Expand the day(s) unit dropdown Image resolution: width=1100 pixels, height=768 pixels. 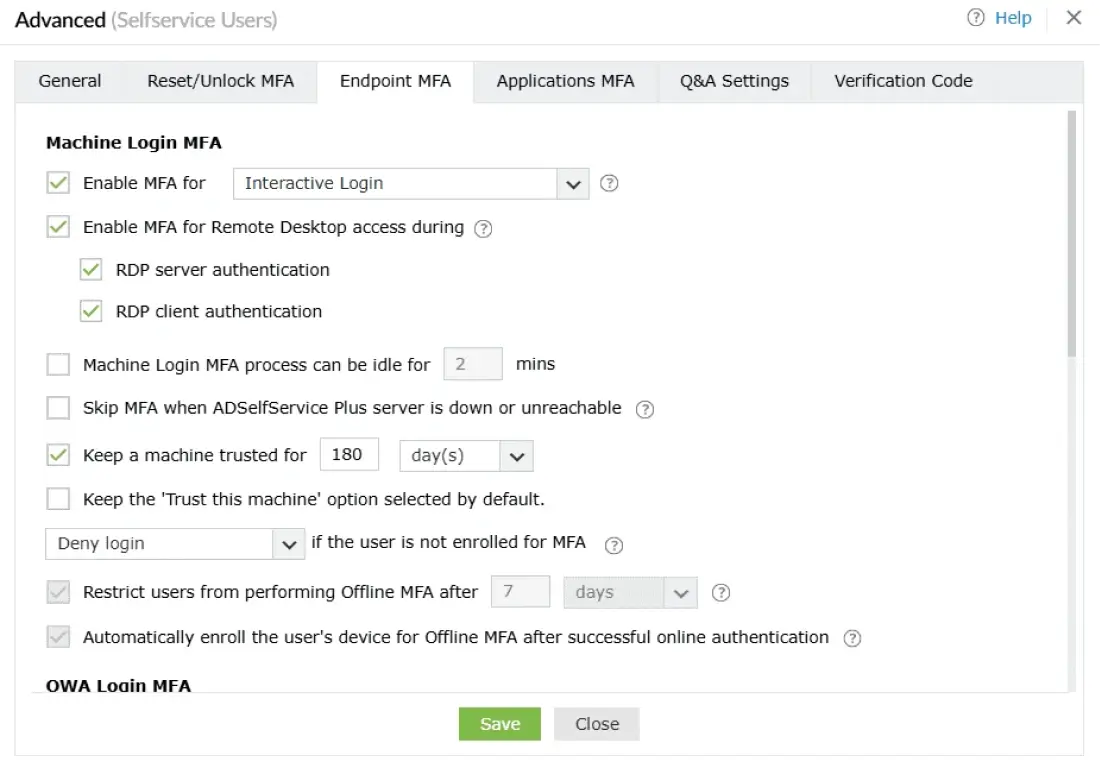466,456
